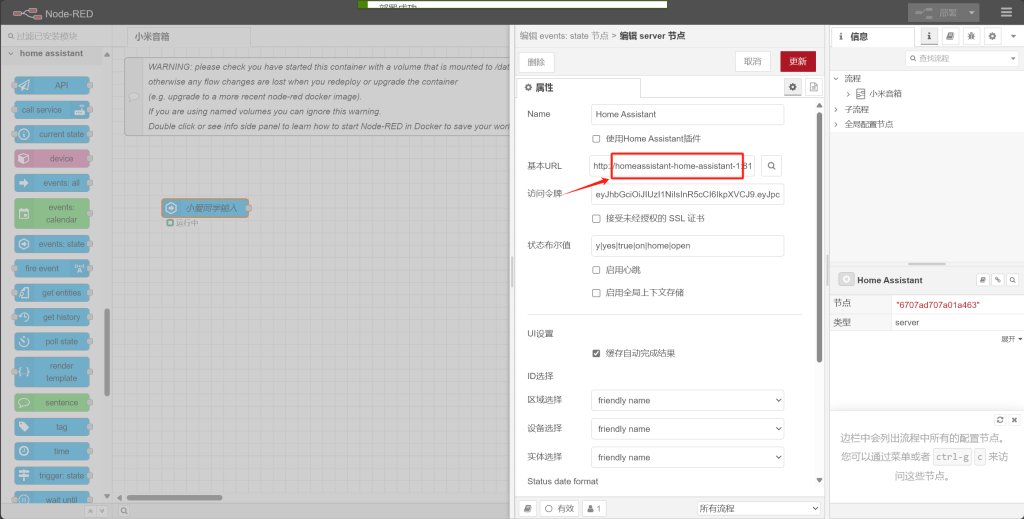Click the red 更新 update button
1024x519 pixels.
point(797,61)
